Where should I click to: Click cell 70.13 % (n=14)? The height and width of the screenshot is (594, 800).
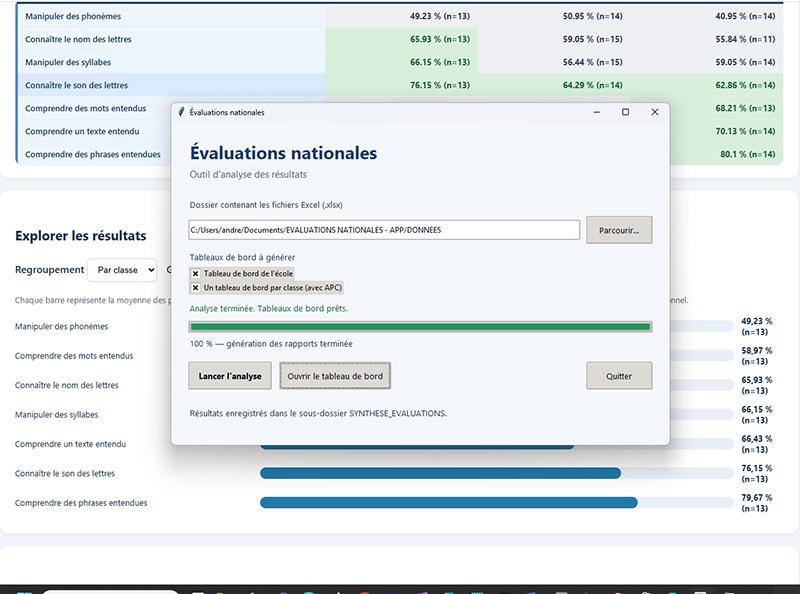click(745, 131)
